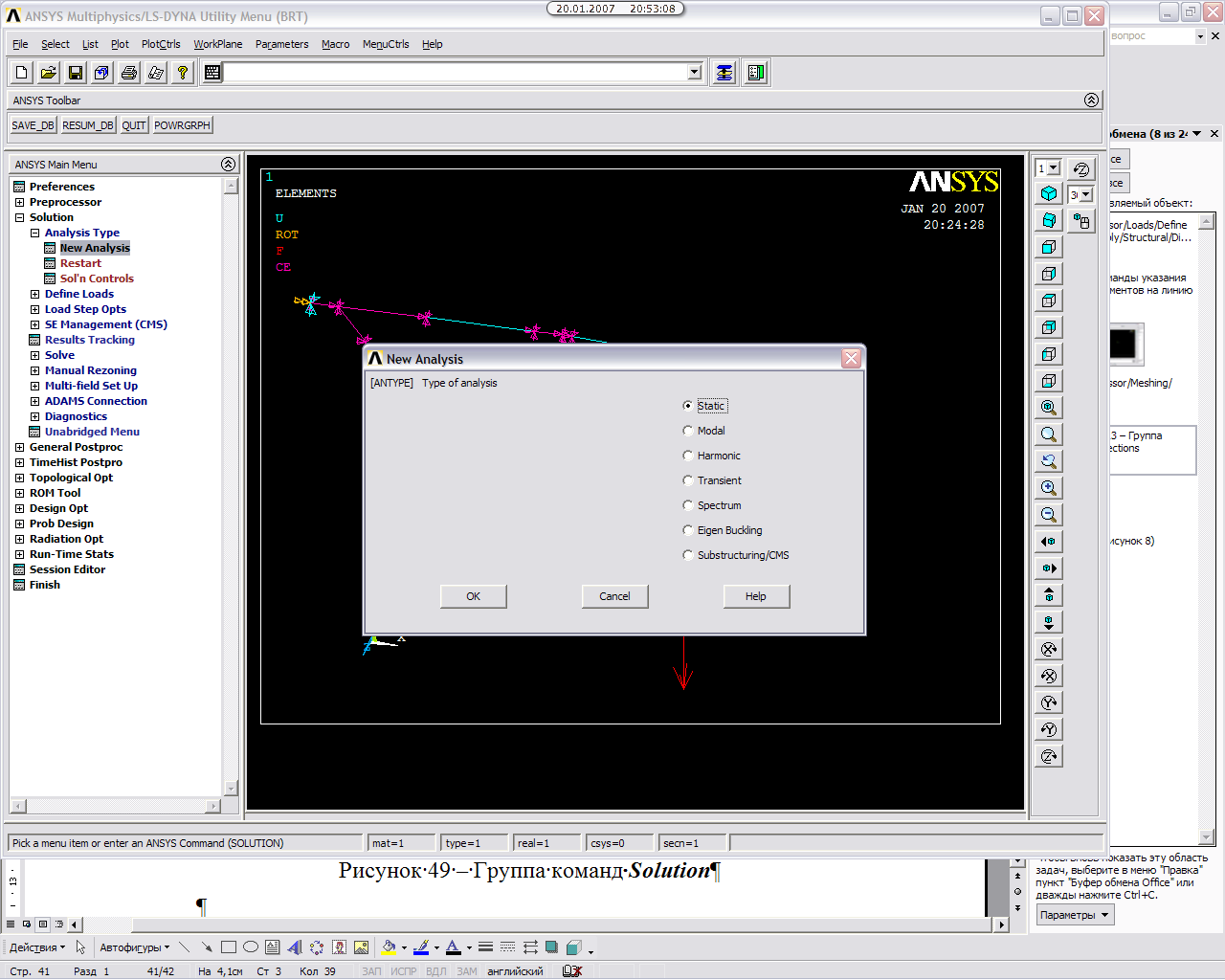The width and height of the screenshot is (1225, 980).
Task: Click Rotate about Z axis icon
Action: tap(1049, 756)
